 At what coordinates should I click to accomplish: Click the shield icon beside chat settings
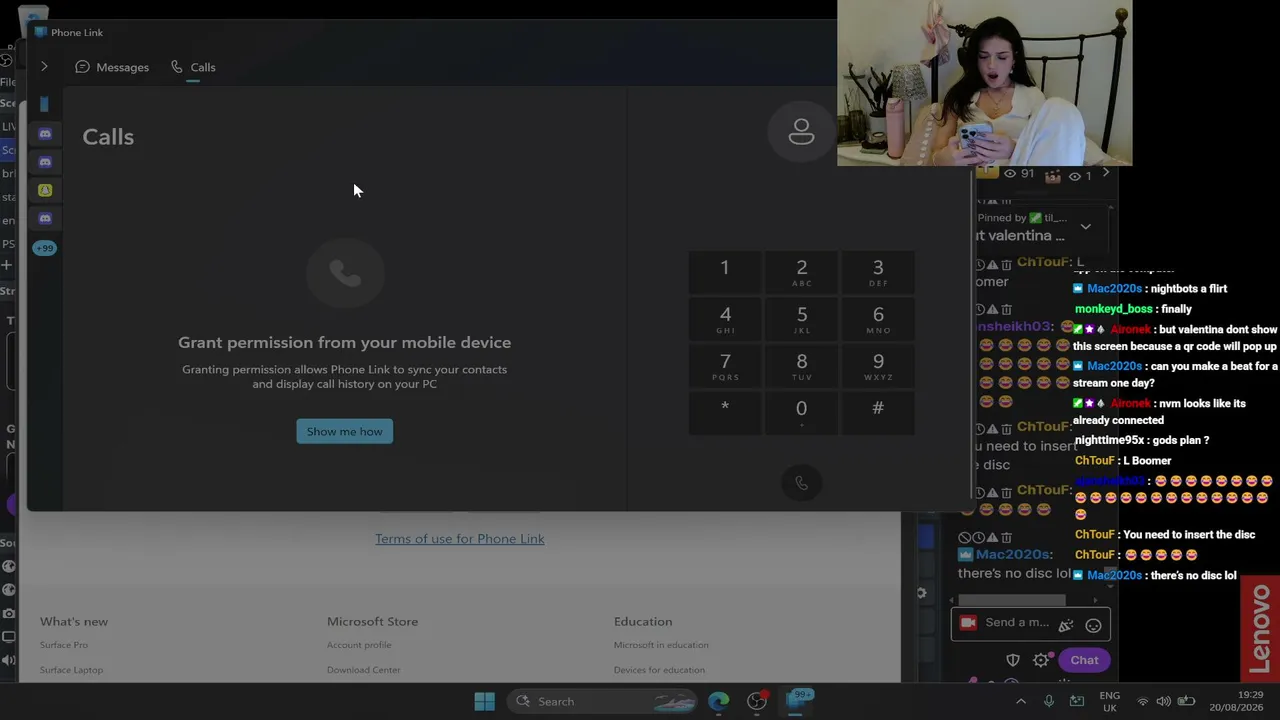pyautogui.click(x=1013, y=660)
